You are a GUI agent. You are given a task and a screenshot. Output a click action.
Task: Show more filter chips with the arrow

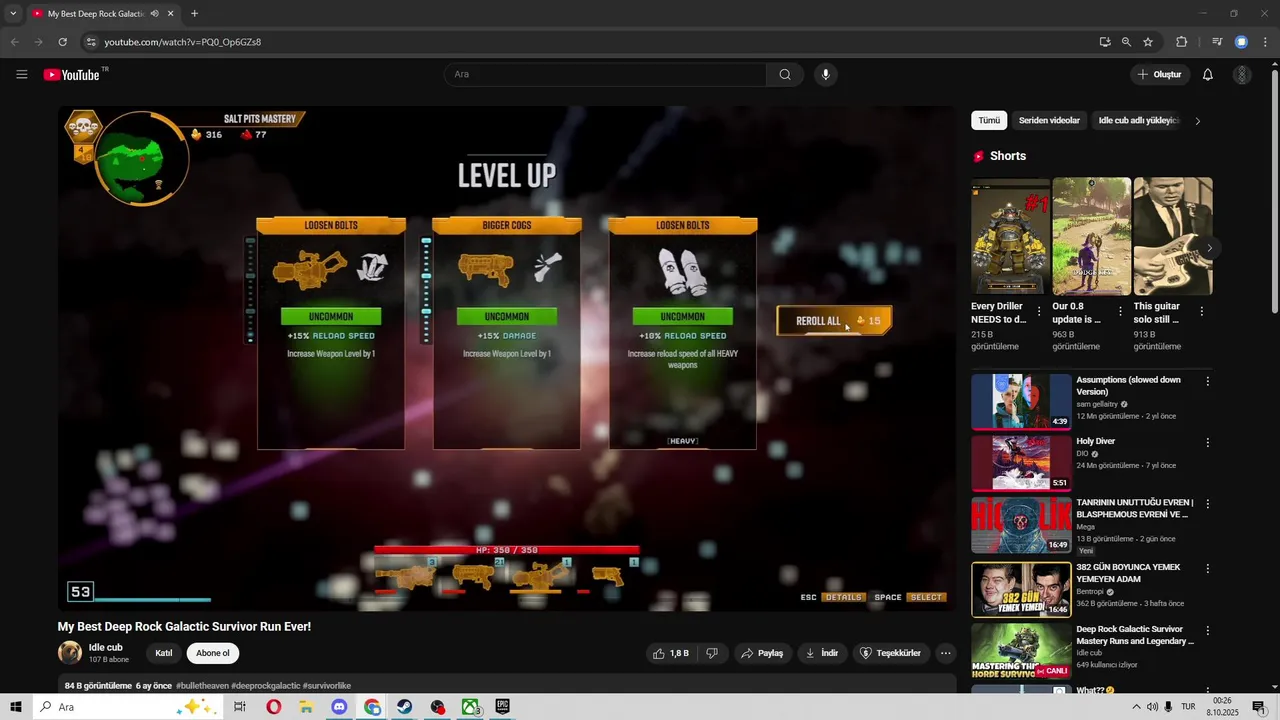pyautogui.click(x=1198, y=121)
